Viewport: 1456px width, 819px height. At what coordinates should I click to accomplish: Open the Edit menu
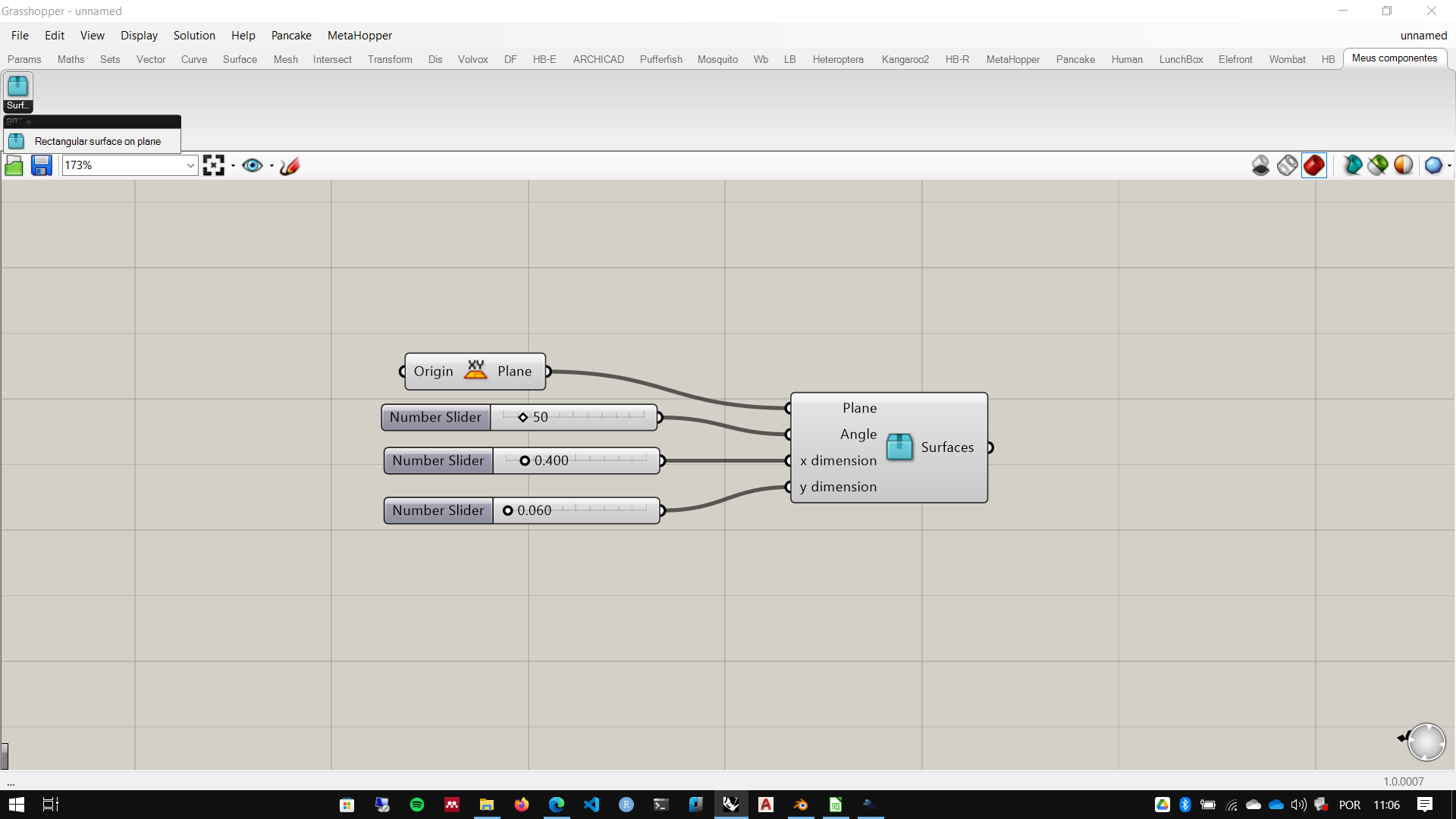[55, 36]
